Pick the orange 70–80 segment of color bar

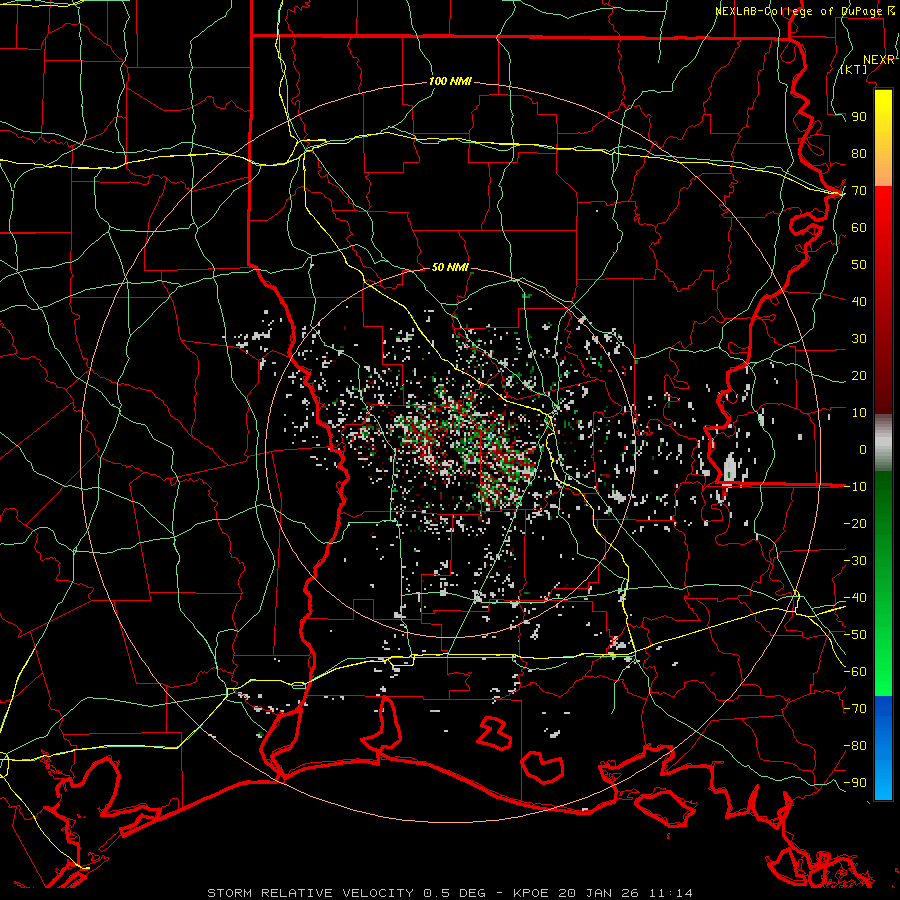pos(883,171)
